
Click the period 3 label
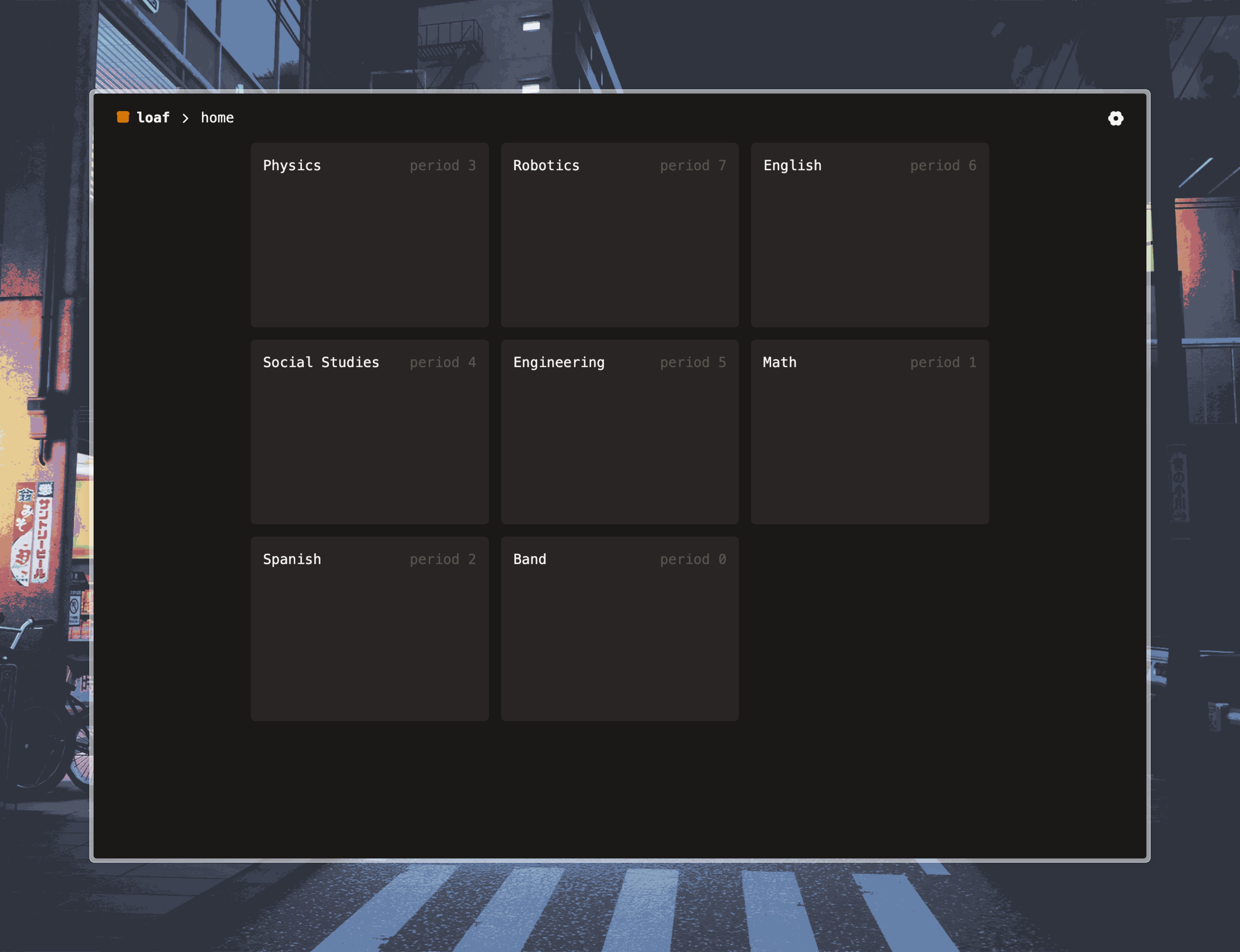(x=442, y=165)
